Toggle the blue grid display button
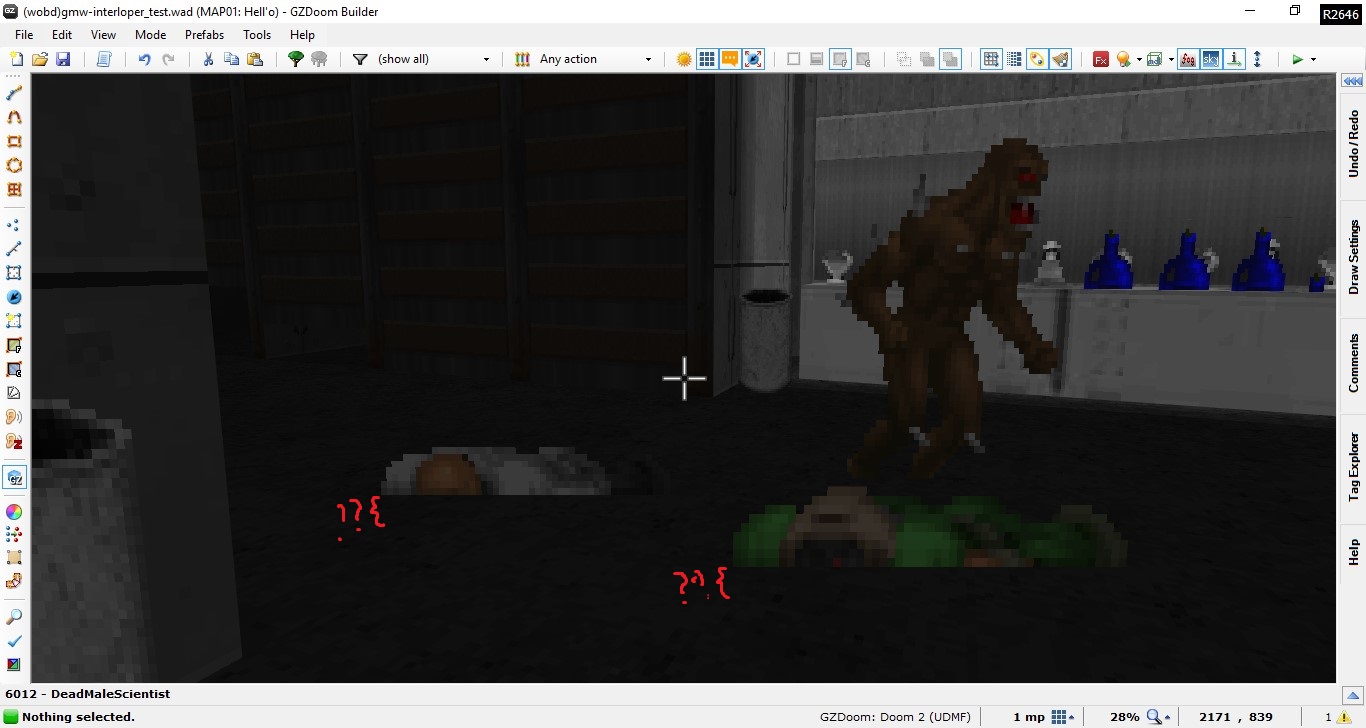 coord(707,59)
